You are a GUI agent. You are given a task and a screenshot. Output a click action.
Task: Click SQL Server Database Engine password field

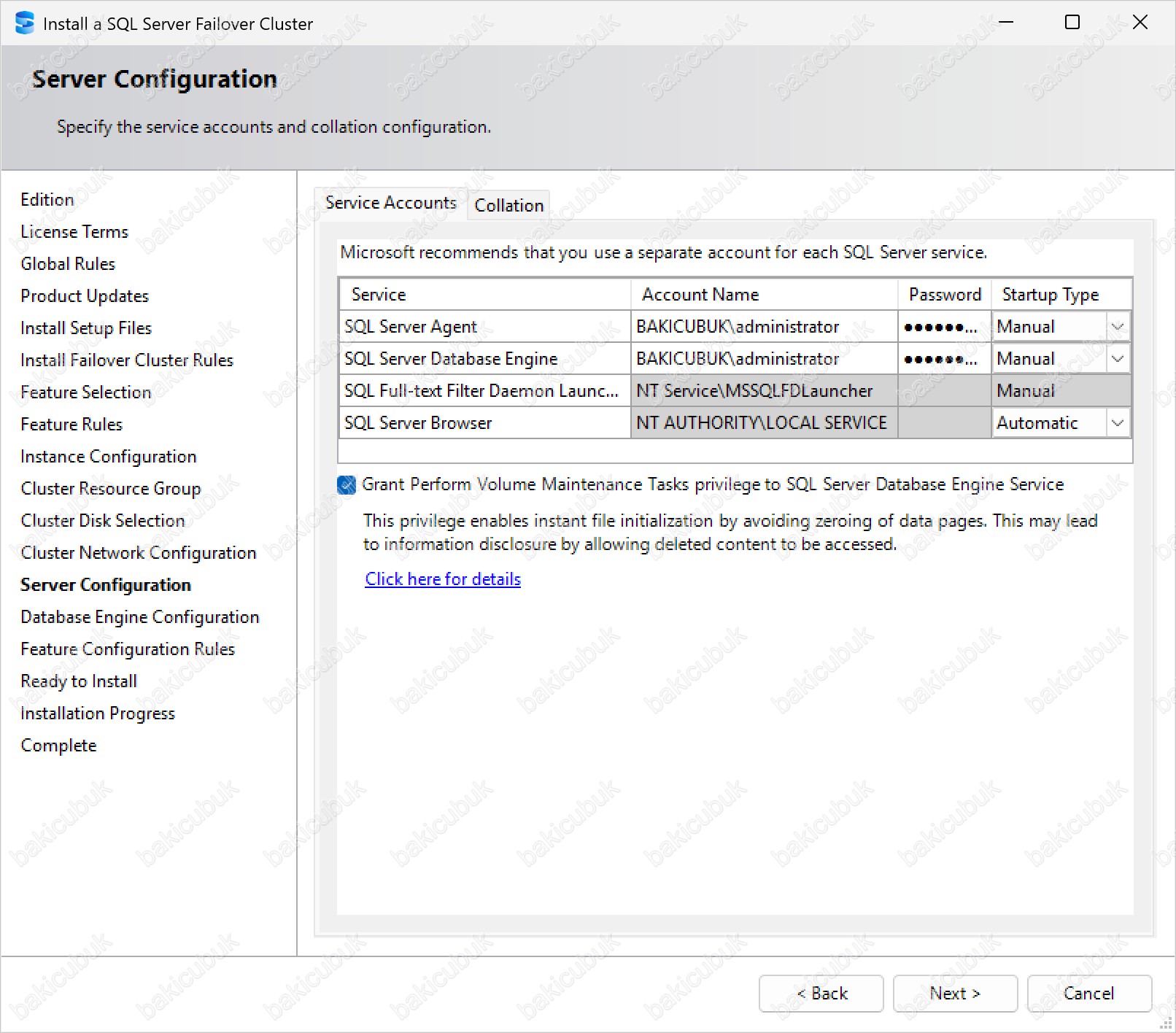click(943, 359)
